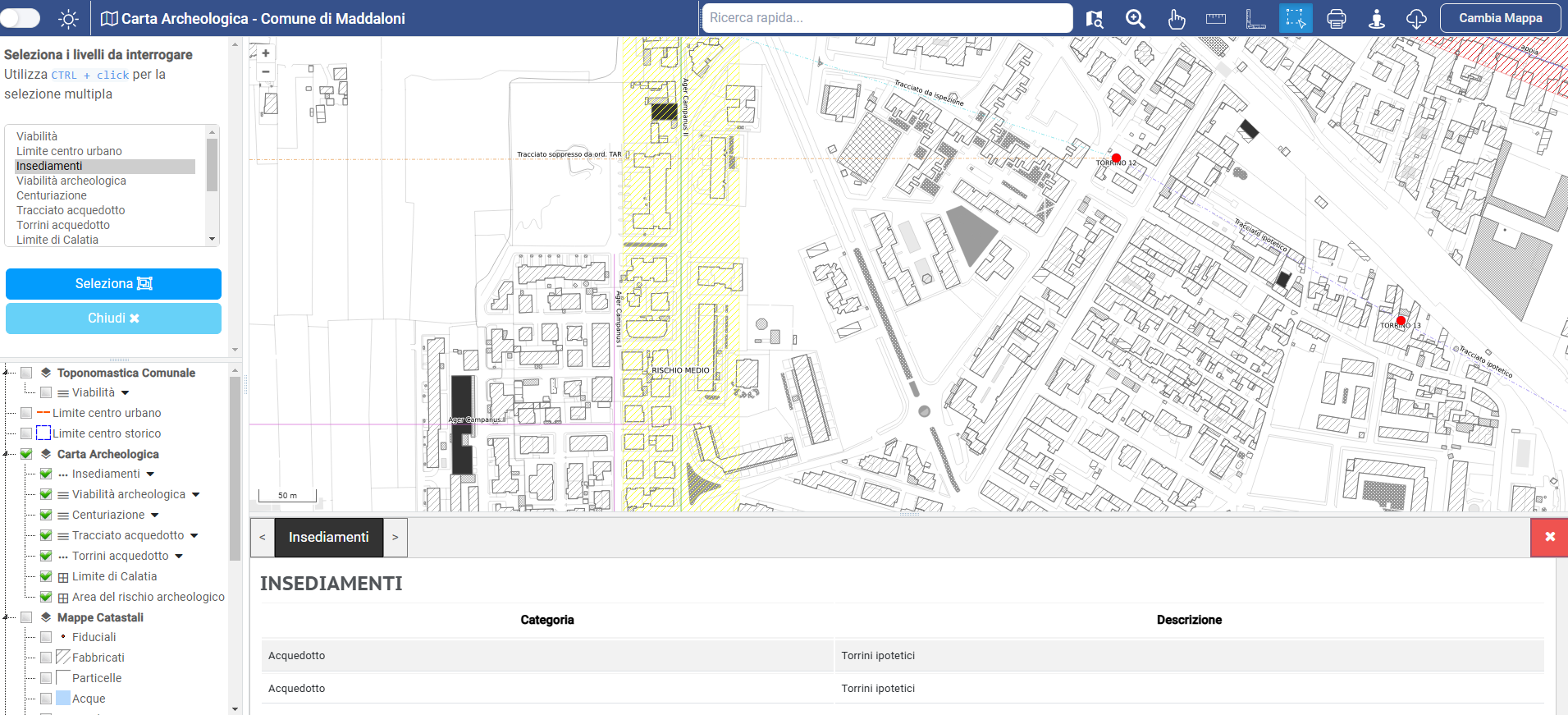
Task: Choose the ruler distance measurement tool
Action: (1215, 19)
